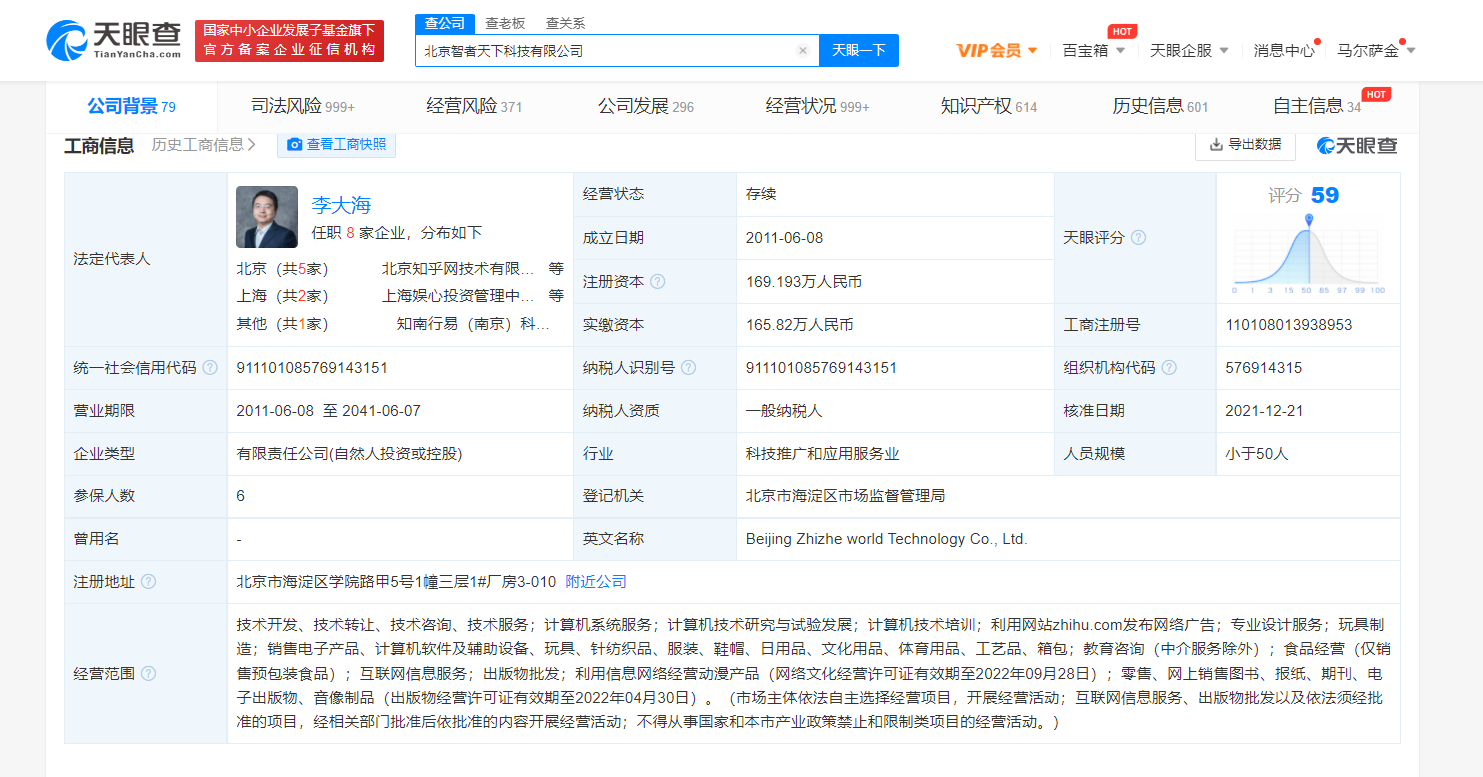Click help icon next to 注册地址
The width and height of the screenshot is (1483, 777).
(148, 582)
